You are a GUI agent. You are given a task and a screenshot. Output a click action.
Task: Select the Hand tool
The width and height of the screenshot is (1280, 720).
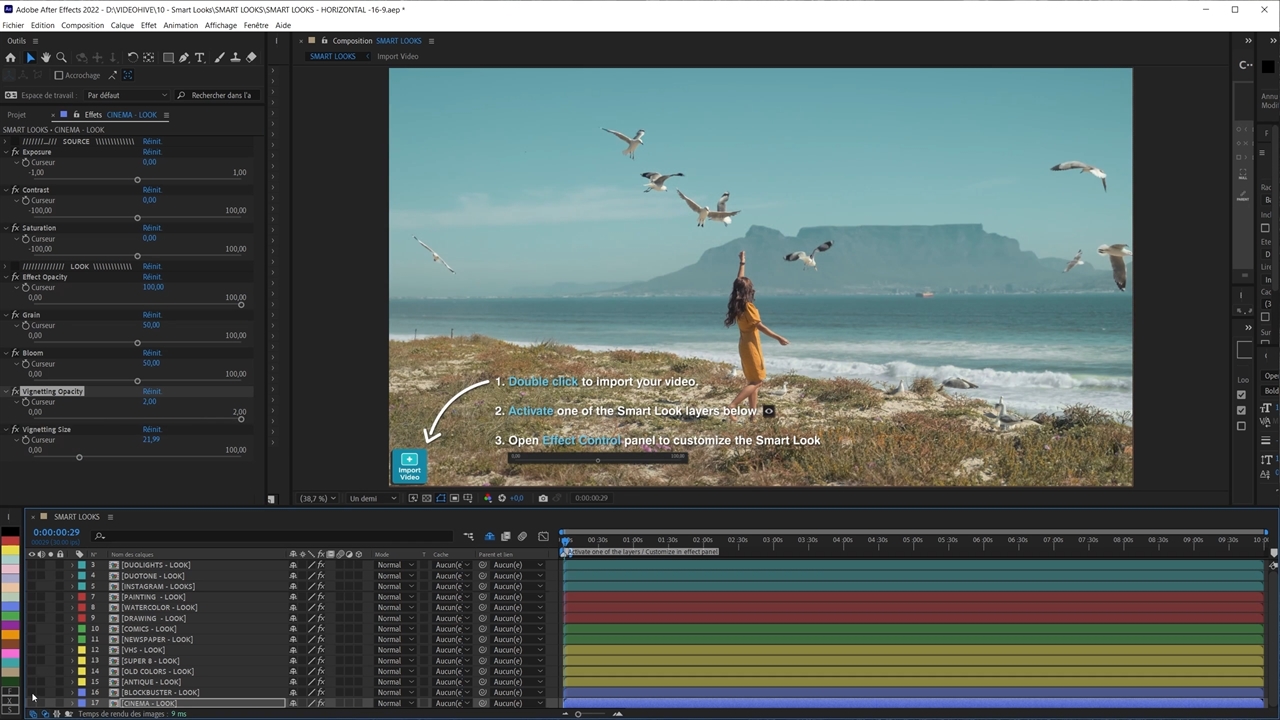click(45, 58)
